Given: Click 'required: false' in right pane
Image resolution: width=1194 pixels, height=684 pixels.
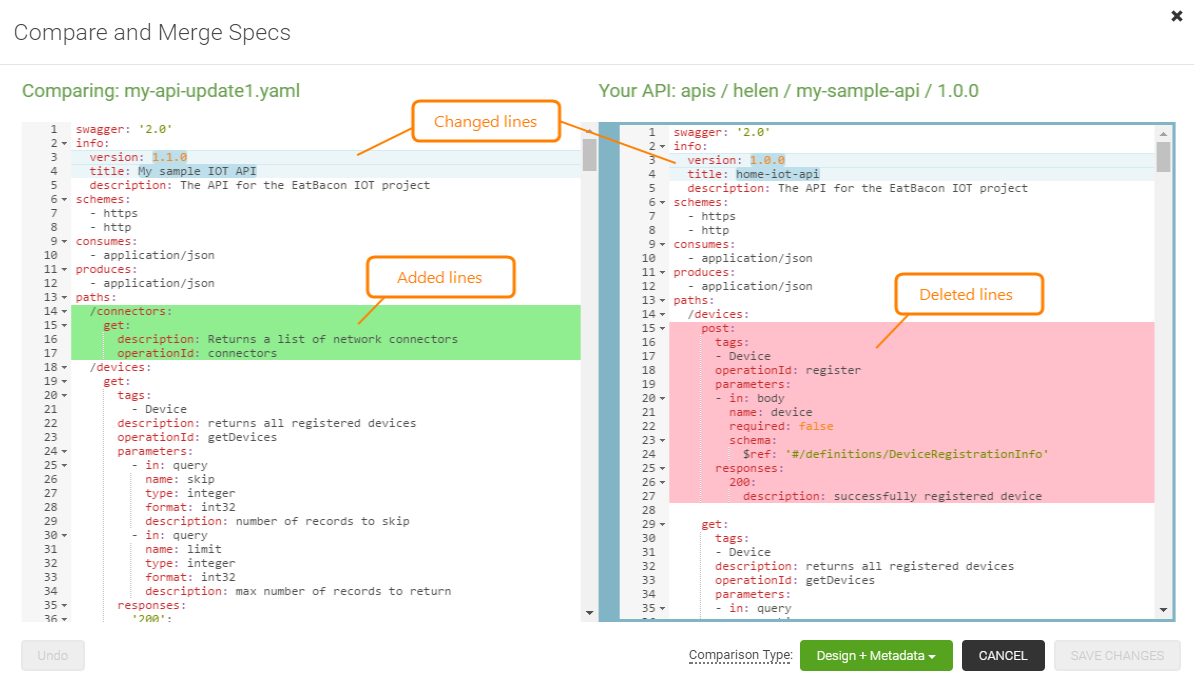Looking at the screenshot, I should pos(781,427).
